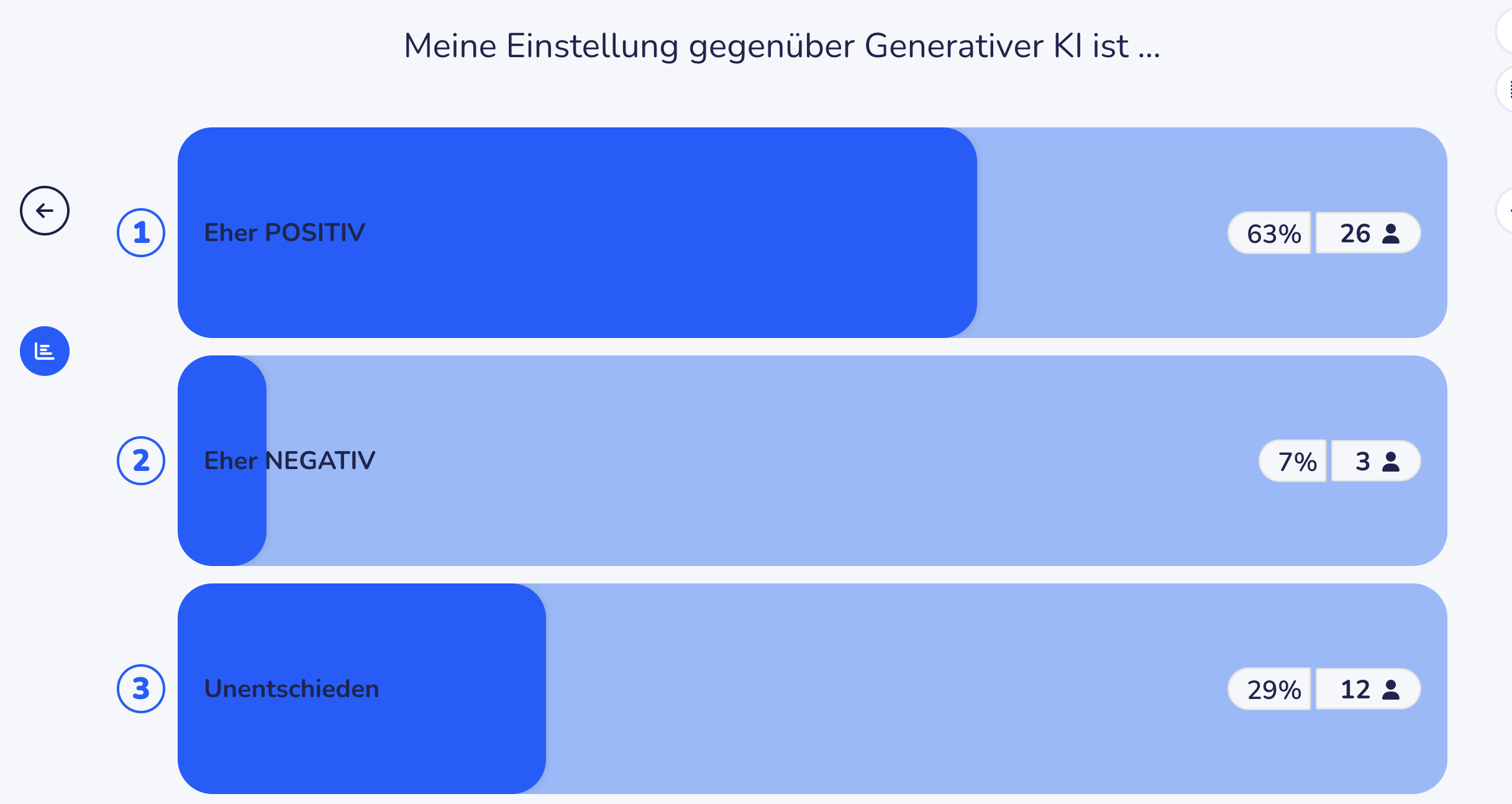
Task: Choose the Eher NEGATIV answer label
Action: (289, 460)
